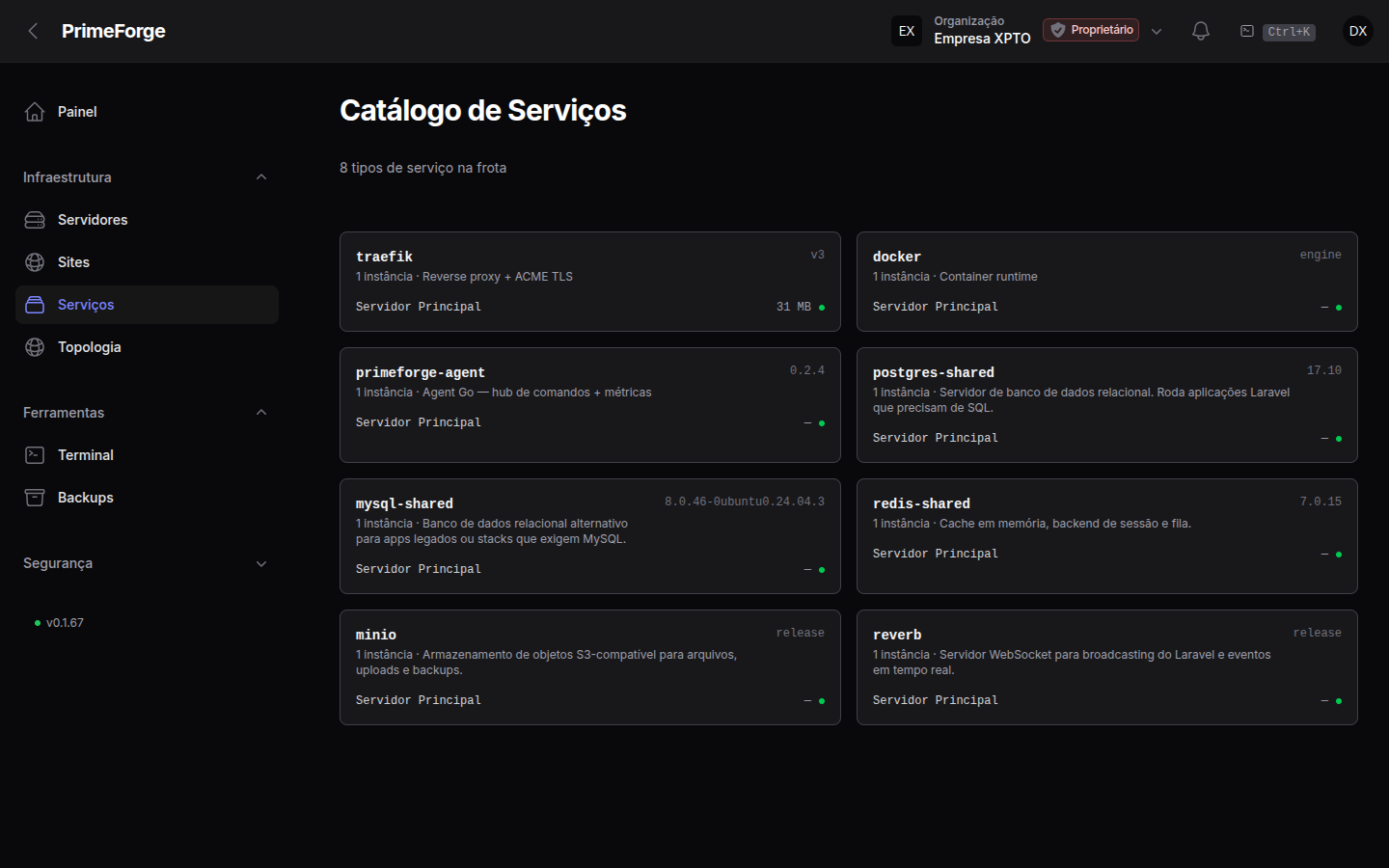Click the green status dot on docker card
The height and width of the screenshot is (868, 1389).
(x=1339, y=308)
